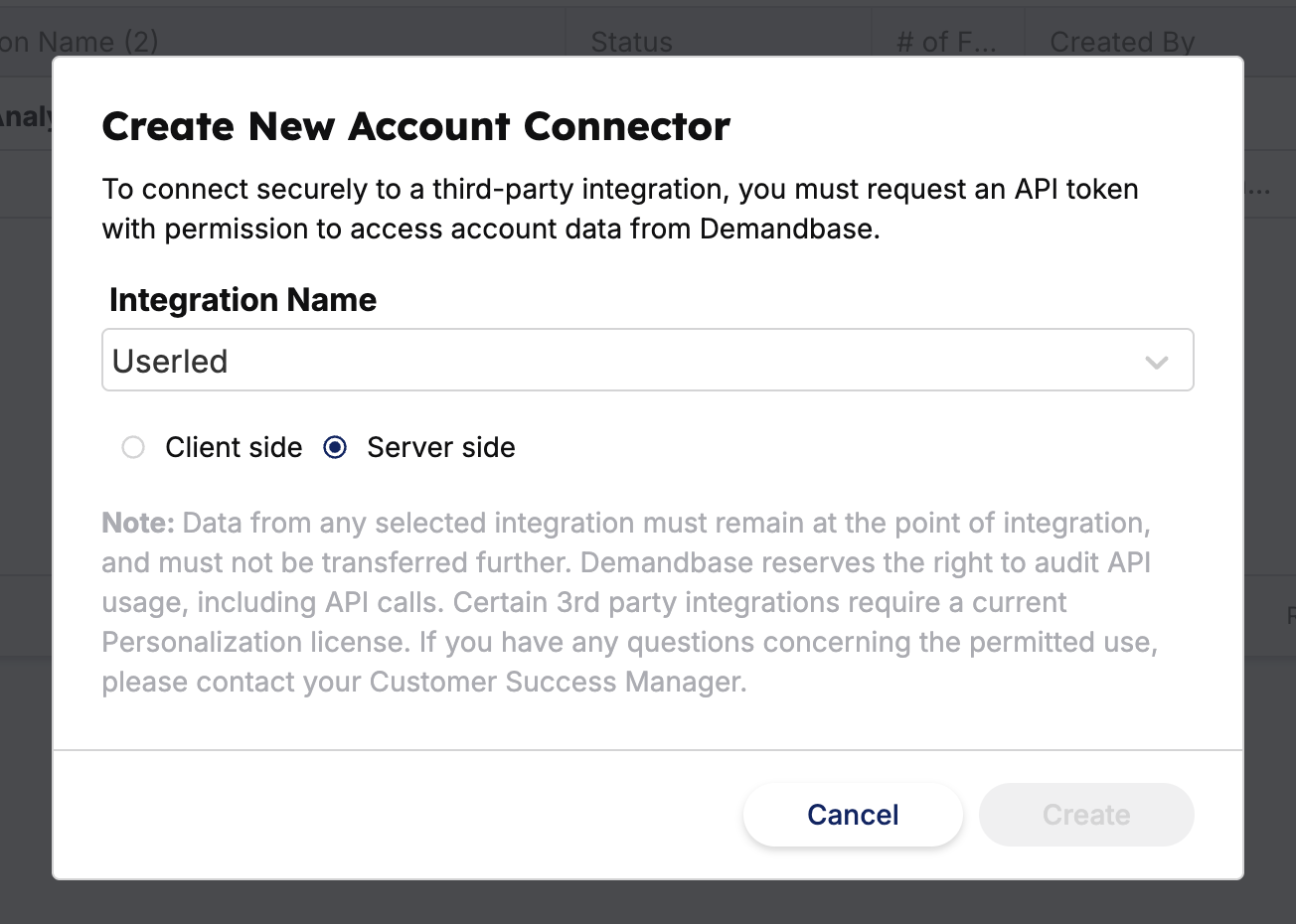This screenshot has width=1296, height=924.
Task: Click the Integration Name dropdown chevron arrow
Action: coord(1156,362)
